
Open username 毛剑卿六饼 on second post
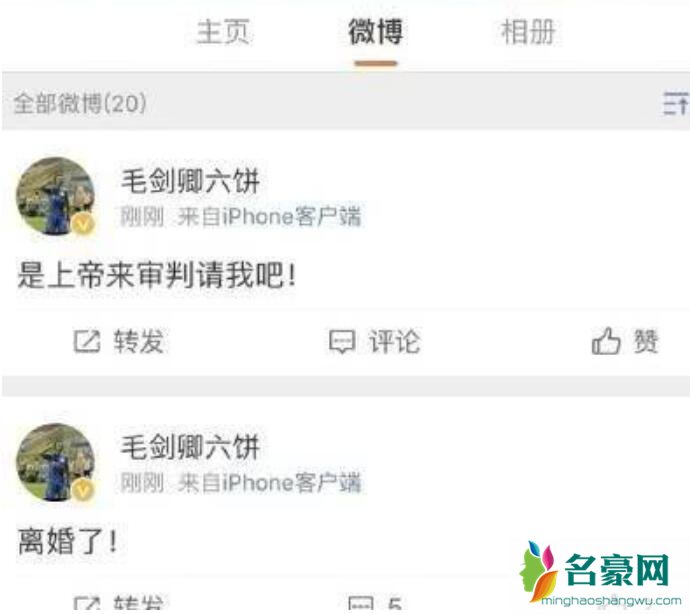pyautogui.click(x=190, y=447)
